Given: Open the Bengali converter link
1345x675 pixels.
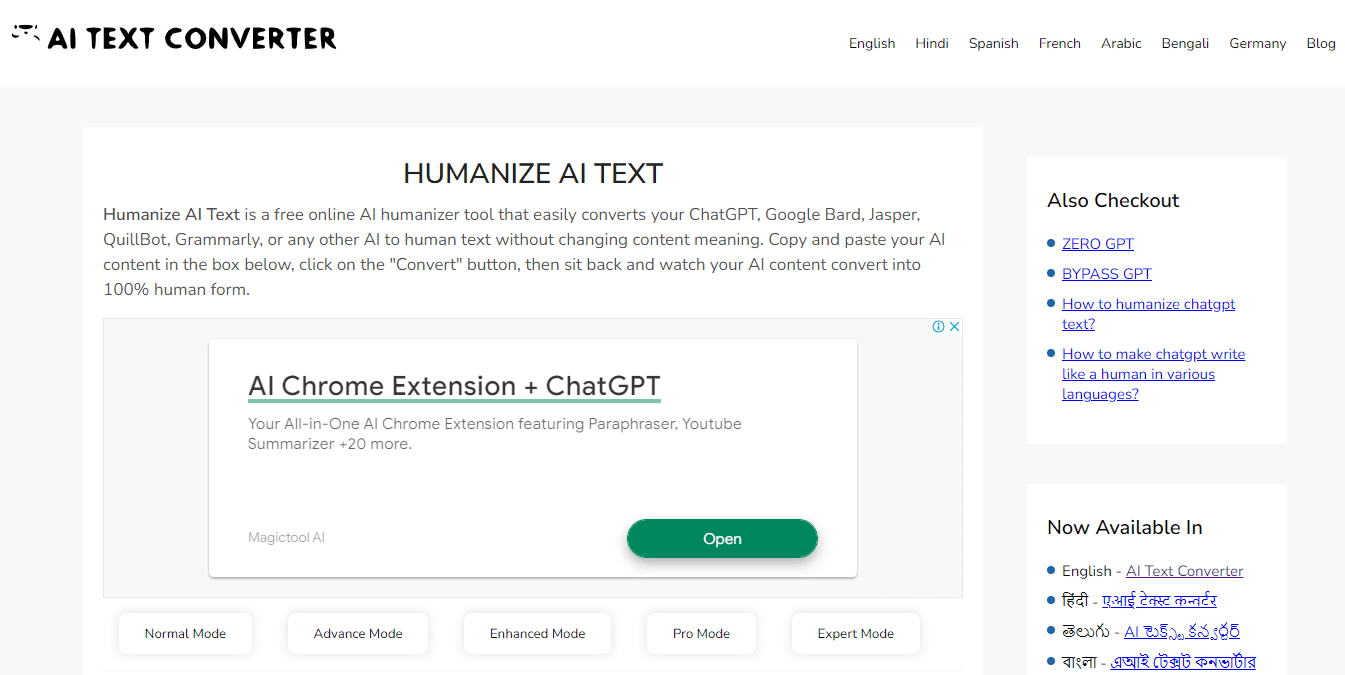Looking at the screenshot, I should (x=1184, y=661).
